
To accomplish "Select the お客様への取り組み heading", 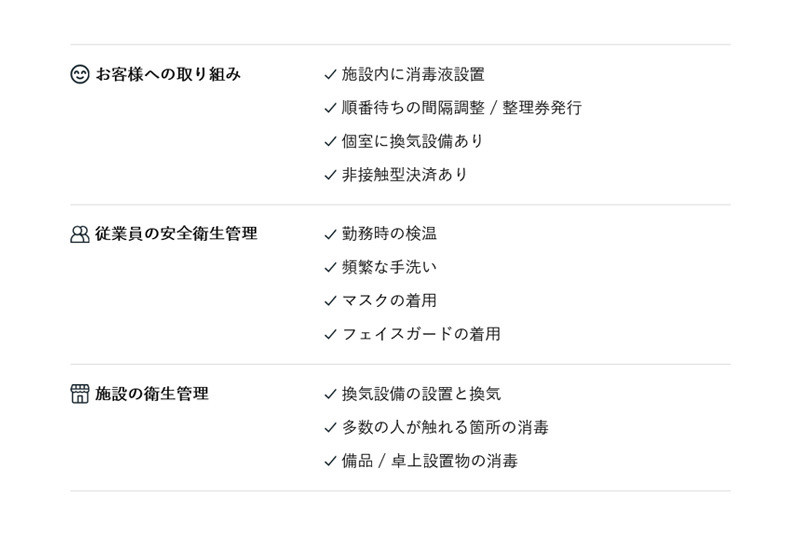I will [168, 74].
